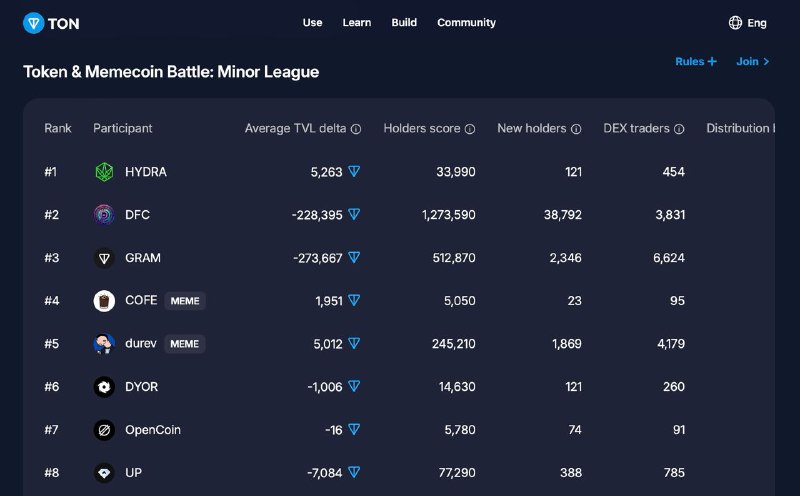Screen dimensions: 800x496
Task: Click new holders value 38,792
Action: [563, 215]
